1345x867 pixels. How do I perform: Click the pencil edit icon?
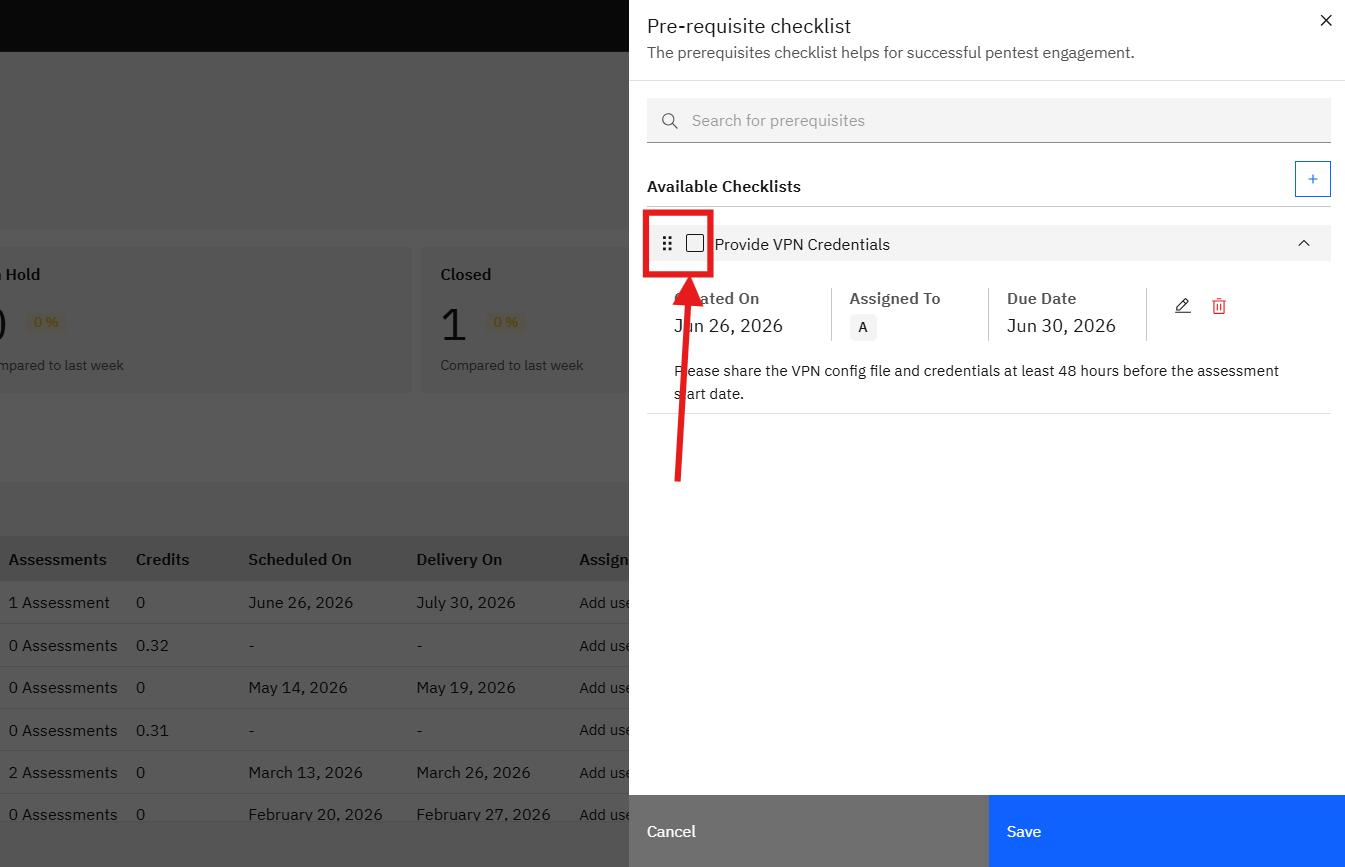pos(1182,306)
